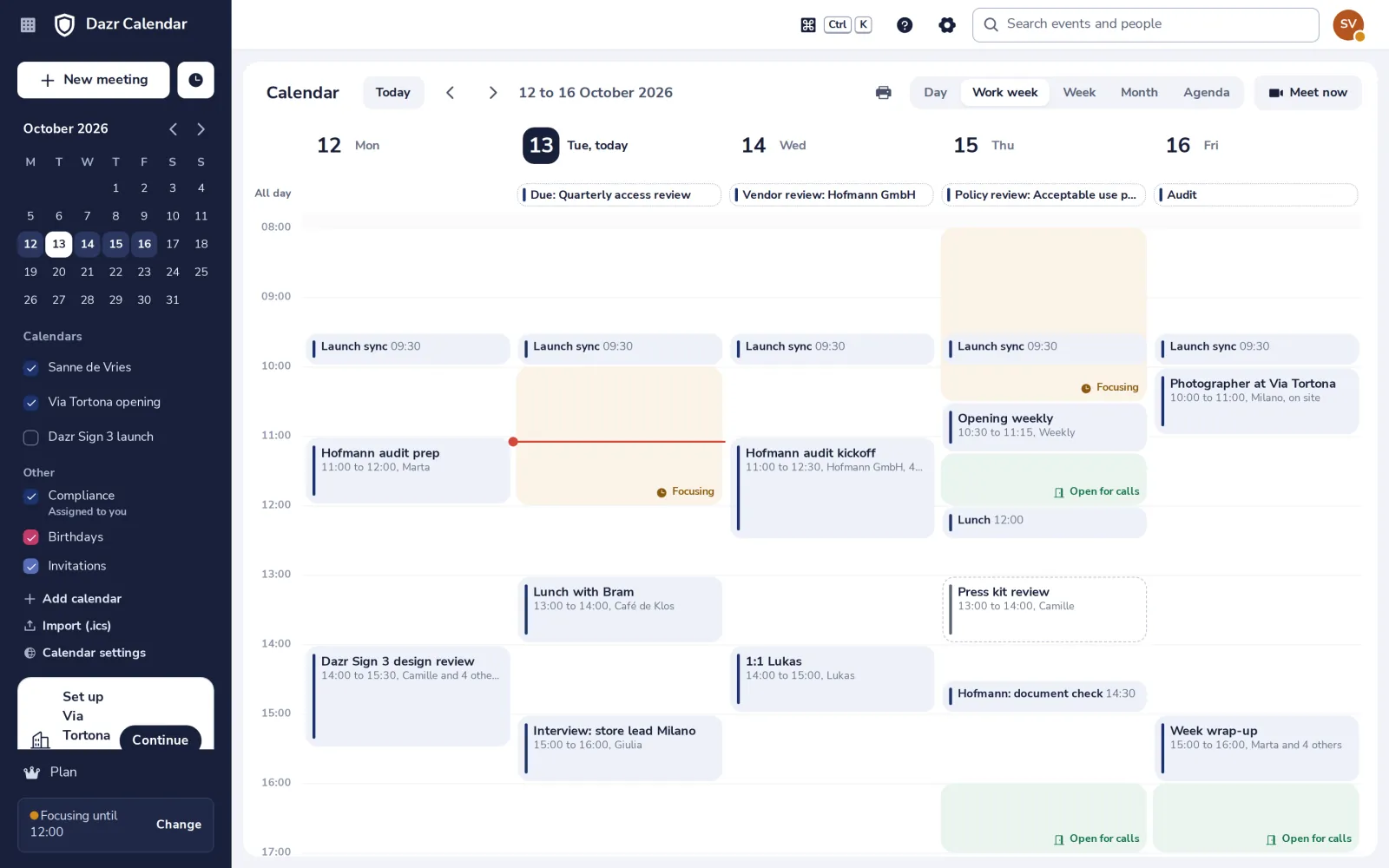Uncheck the Via Tortona opening calendar

pos(31,403)
